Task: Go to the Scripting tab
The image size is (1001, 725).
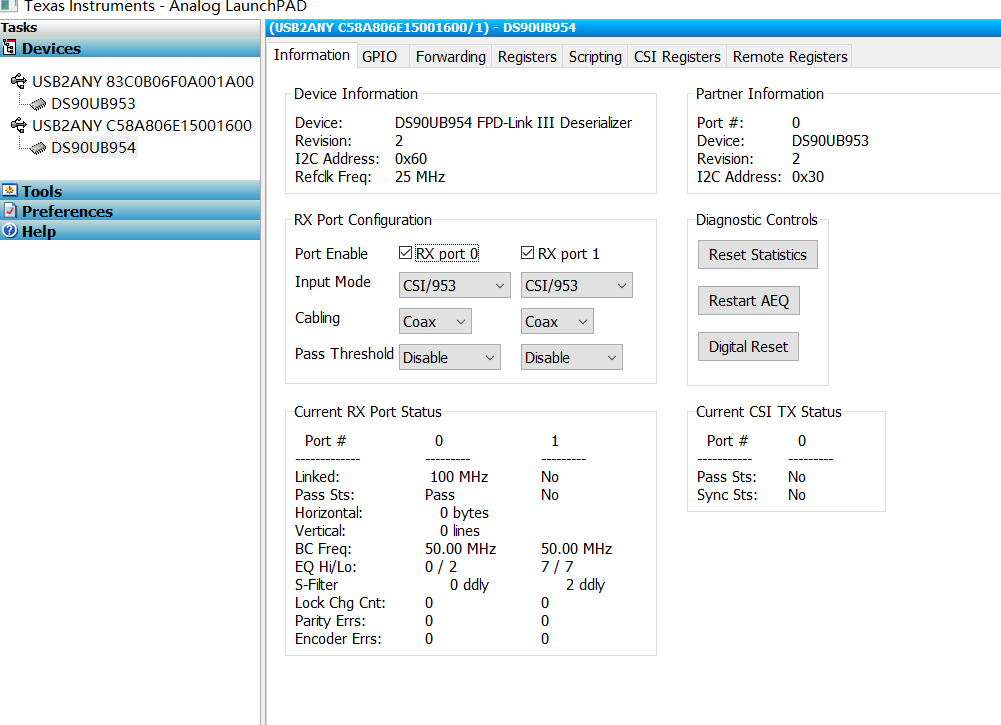Action: [595, 57]
